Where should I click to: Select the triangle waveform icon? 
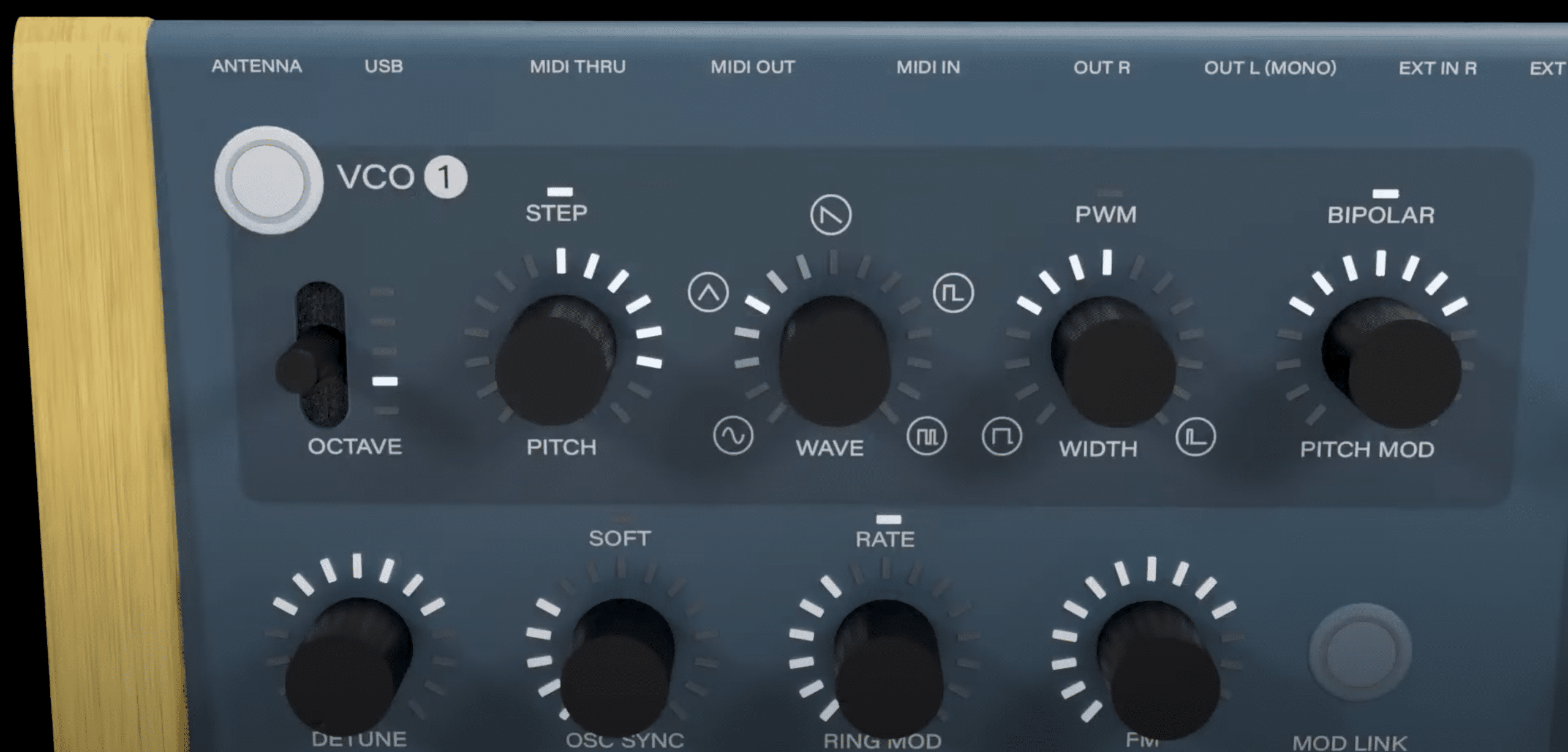708,292
